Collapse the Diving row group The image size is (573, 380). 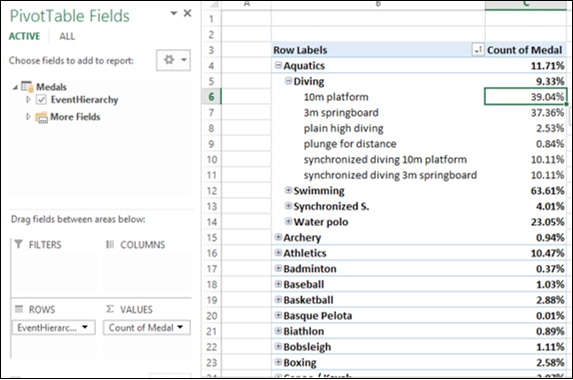click(x=288, y=81)
